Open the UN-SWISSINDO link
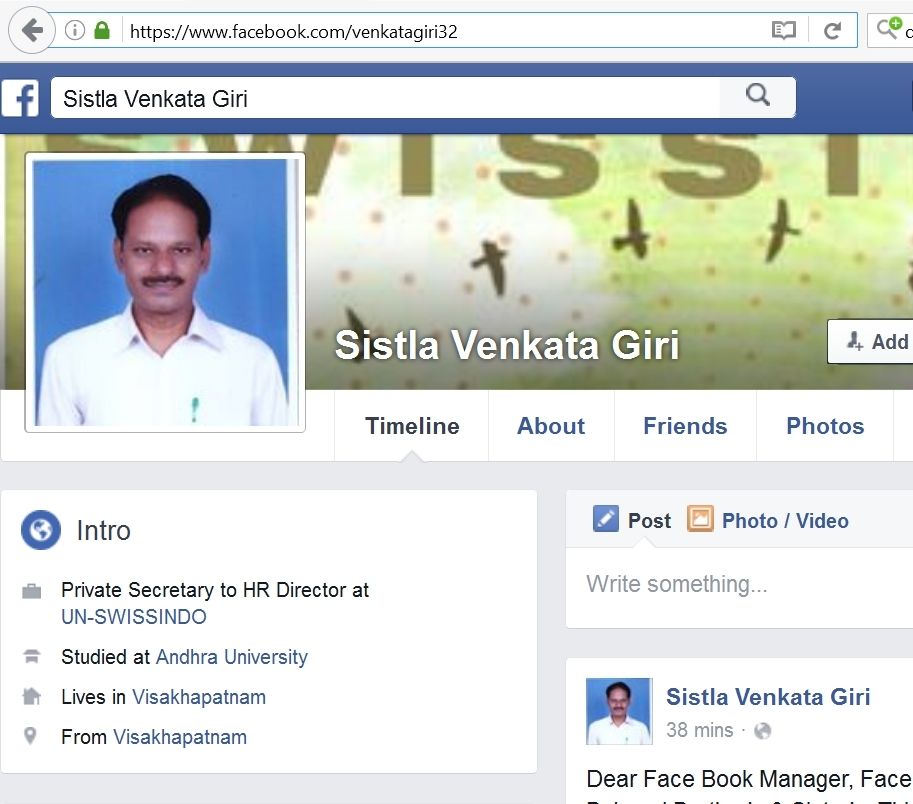Image resolution: width=913 pixels, height=804 pixels. click(x=134, y=617)
